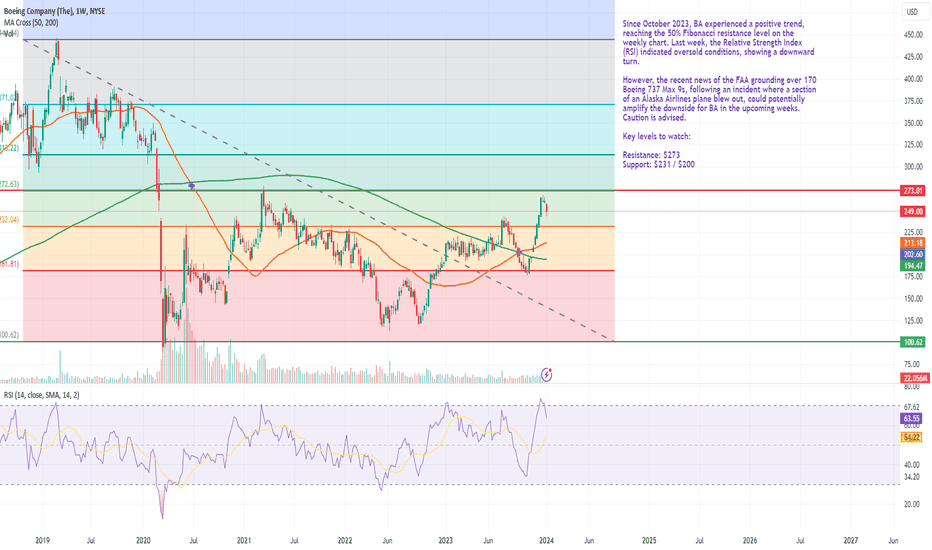The height and width of the screenshot is (550, 932).
Task: Open the USD currency selector
Action: [x=912, y=11]
